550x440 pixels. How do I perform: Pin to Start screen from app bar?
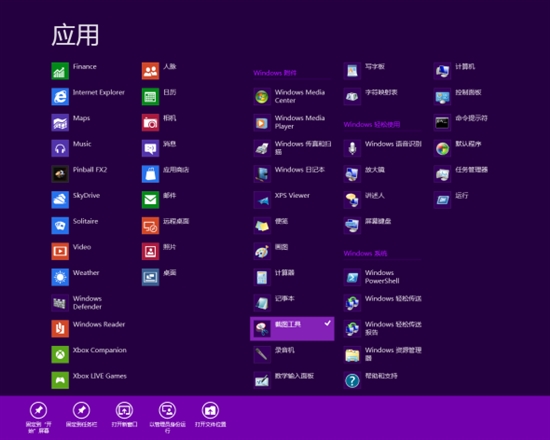pos(39,417)
